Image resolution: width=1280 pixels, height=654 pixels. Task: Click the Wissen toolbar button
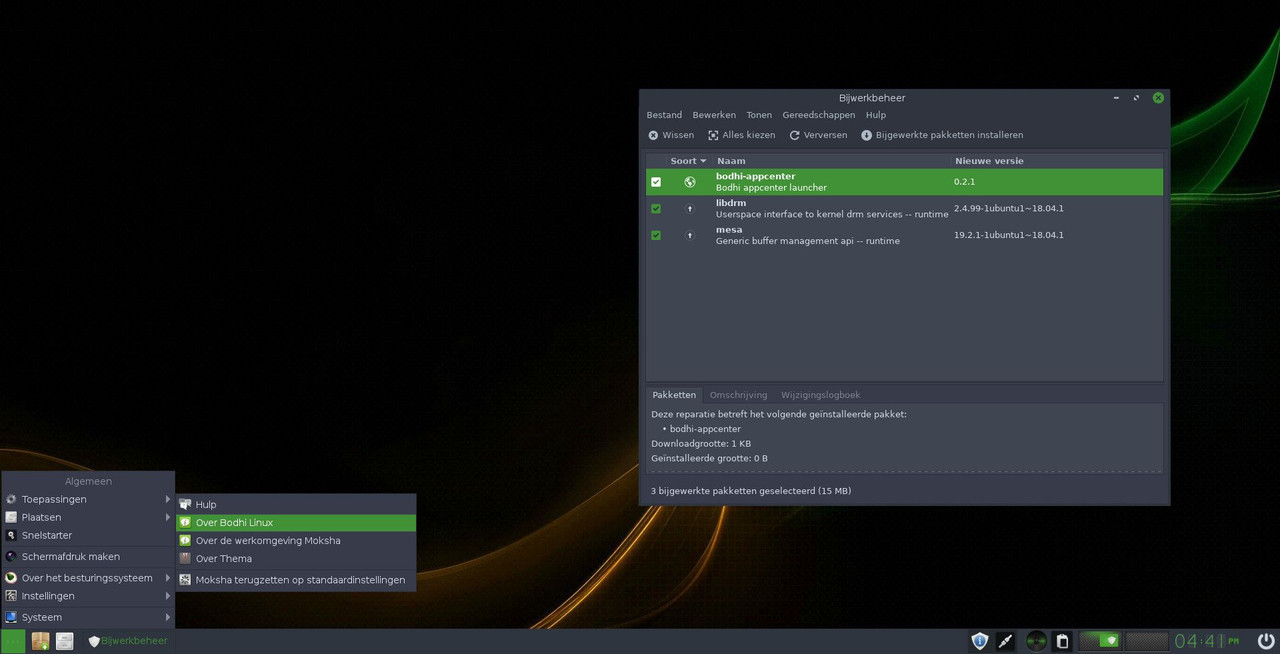pyautogui.click(x=671, y=135)
